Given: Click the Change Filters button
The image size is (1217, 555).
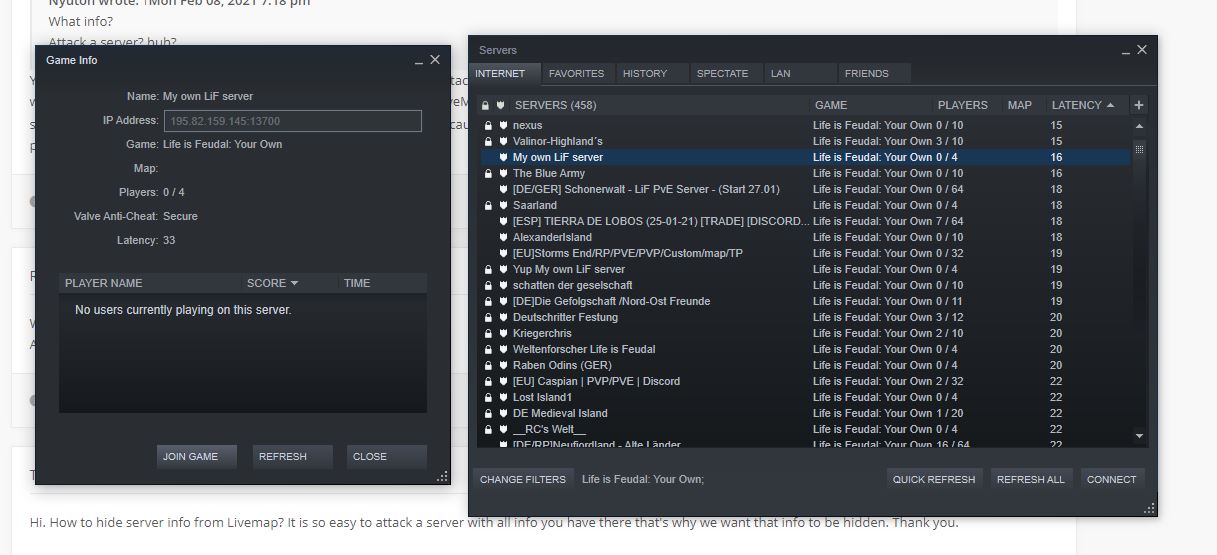Looking at the screenshot, I should [x=523, y=479].
